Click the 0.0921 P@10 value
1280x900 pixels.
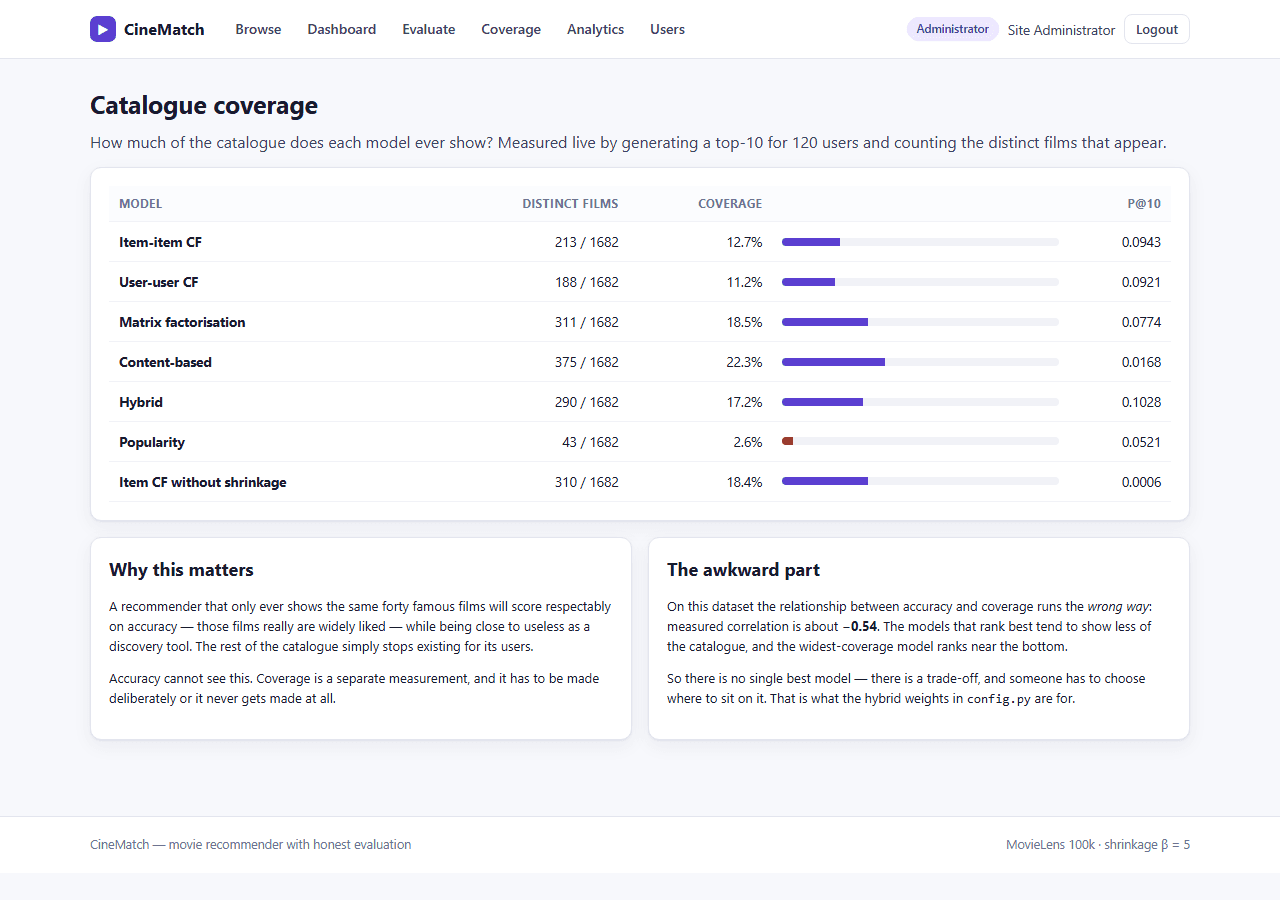pos(1141,282)
